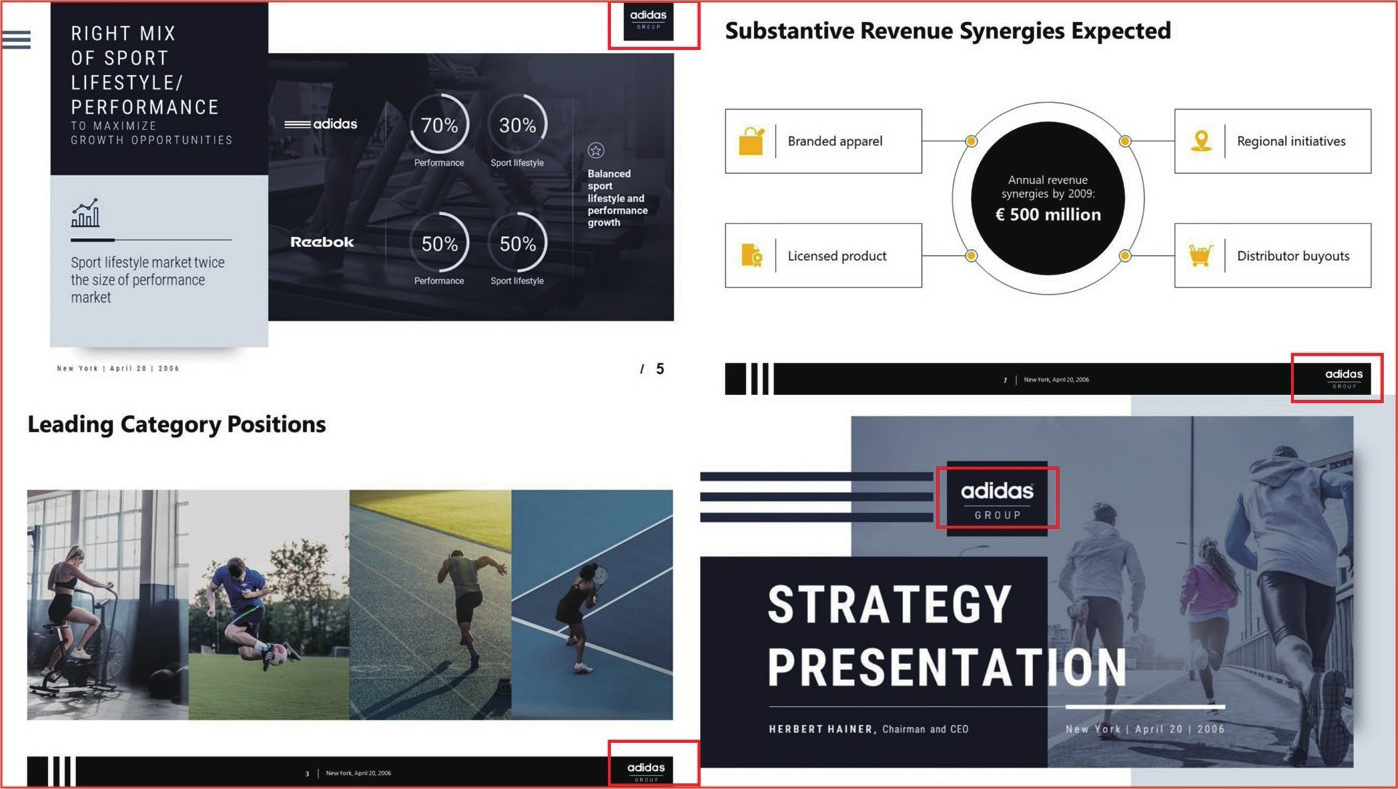
Task: Click page 7 footer New York, April 20, 2006
Action: coord(1056,380)
